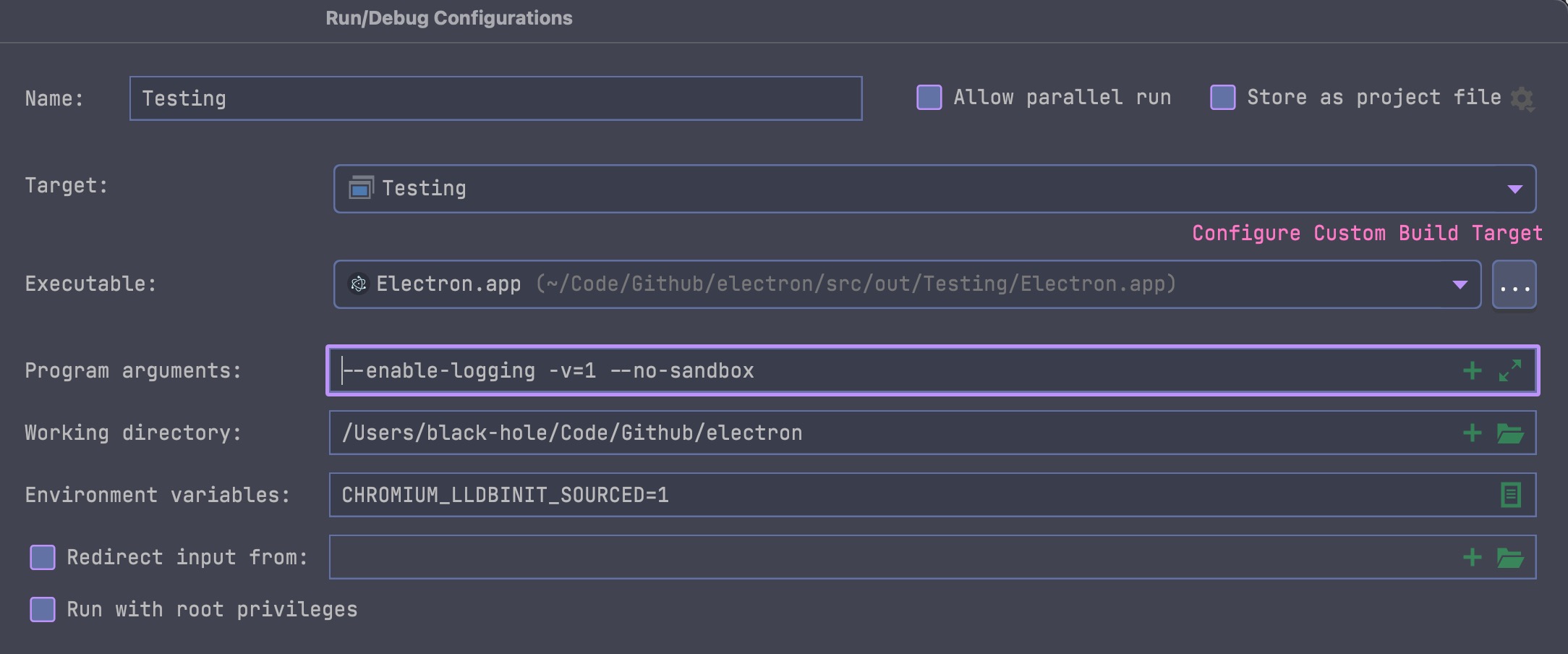
Task: Enable the Allow parallel run checkbox
Action: click(928, 96)
